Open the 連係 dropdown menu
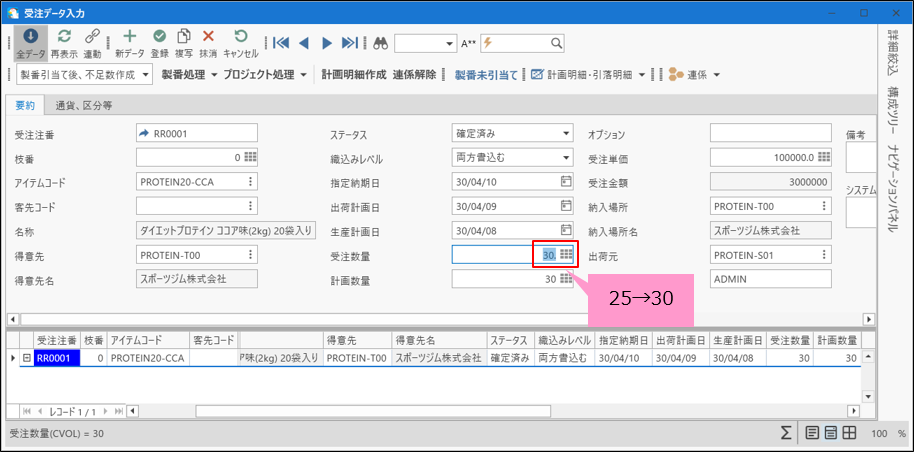The width and height of the screenshot is (914, 452). [x=716, y=75]
